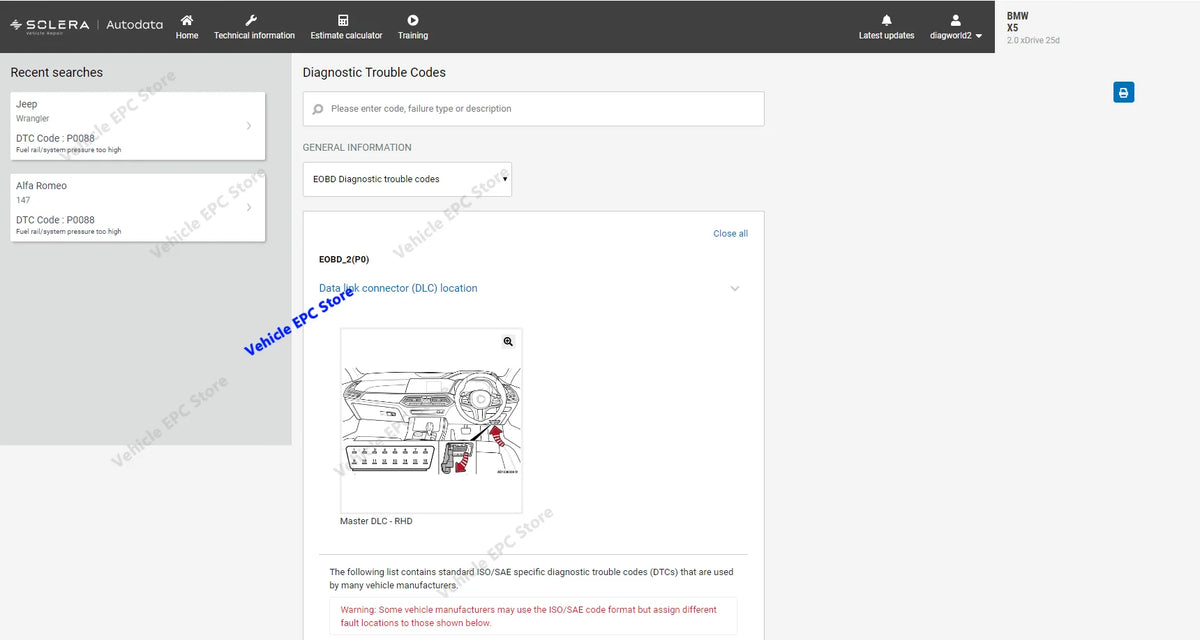Image resolution: width=1200 pixels, height=640 pixels.
Task: Enter the DTC code search field
Action: coord(533,109)
